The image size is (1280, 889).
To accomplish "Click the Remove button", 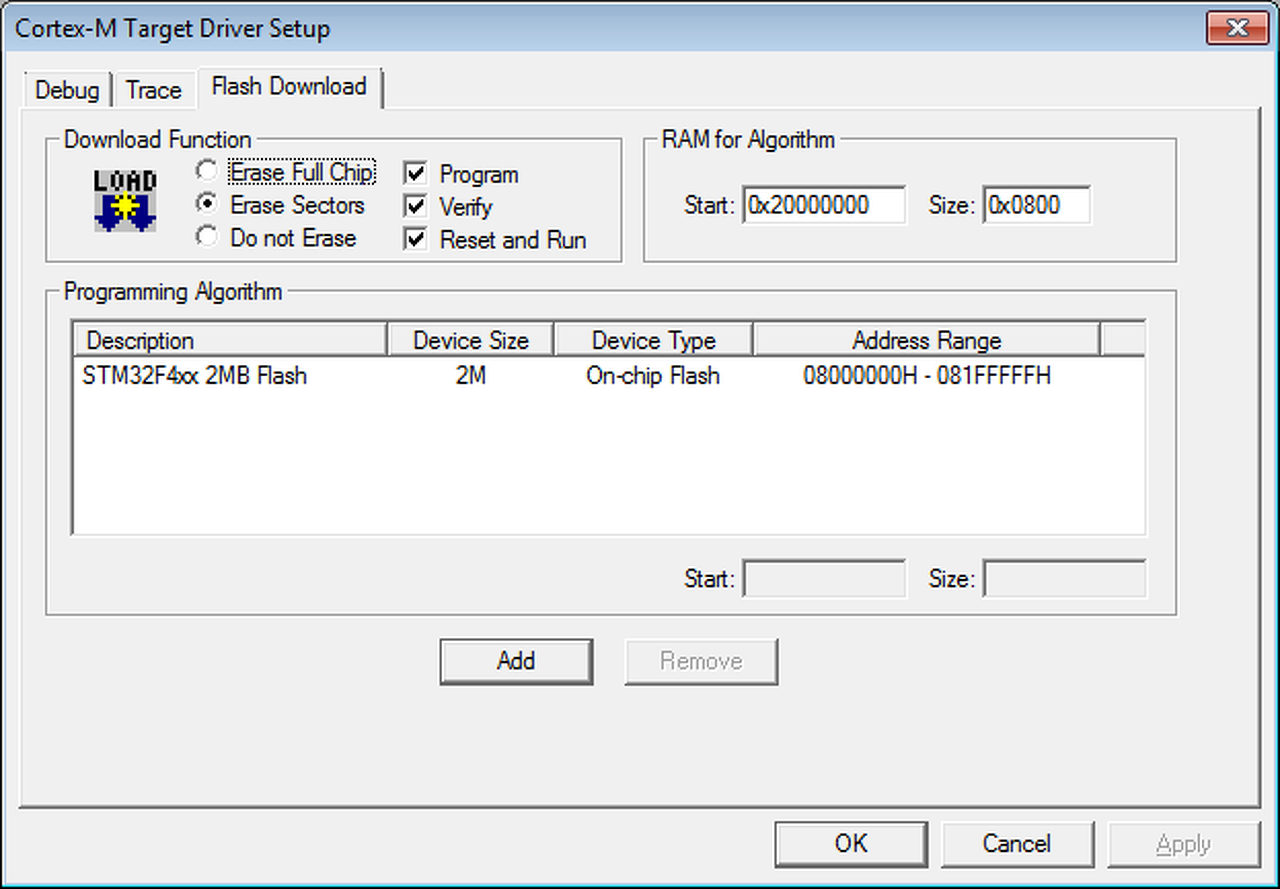I will pyautogui.click(x=701, y=661).
